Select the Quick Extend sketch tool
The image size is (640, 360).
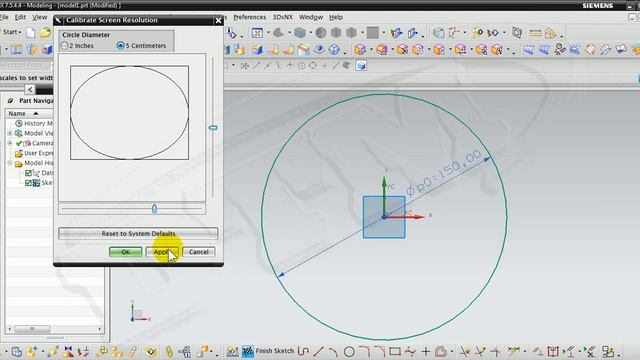click(480, 351)
